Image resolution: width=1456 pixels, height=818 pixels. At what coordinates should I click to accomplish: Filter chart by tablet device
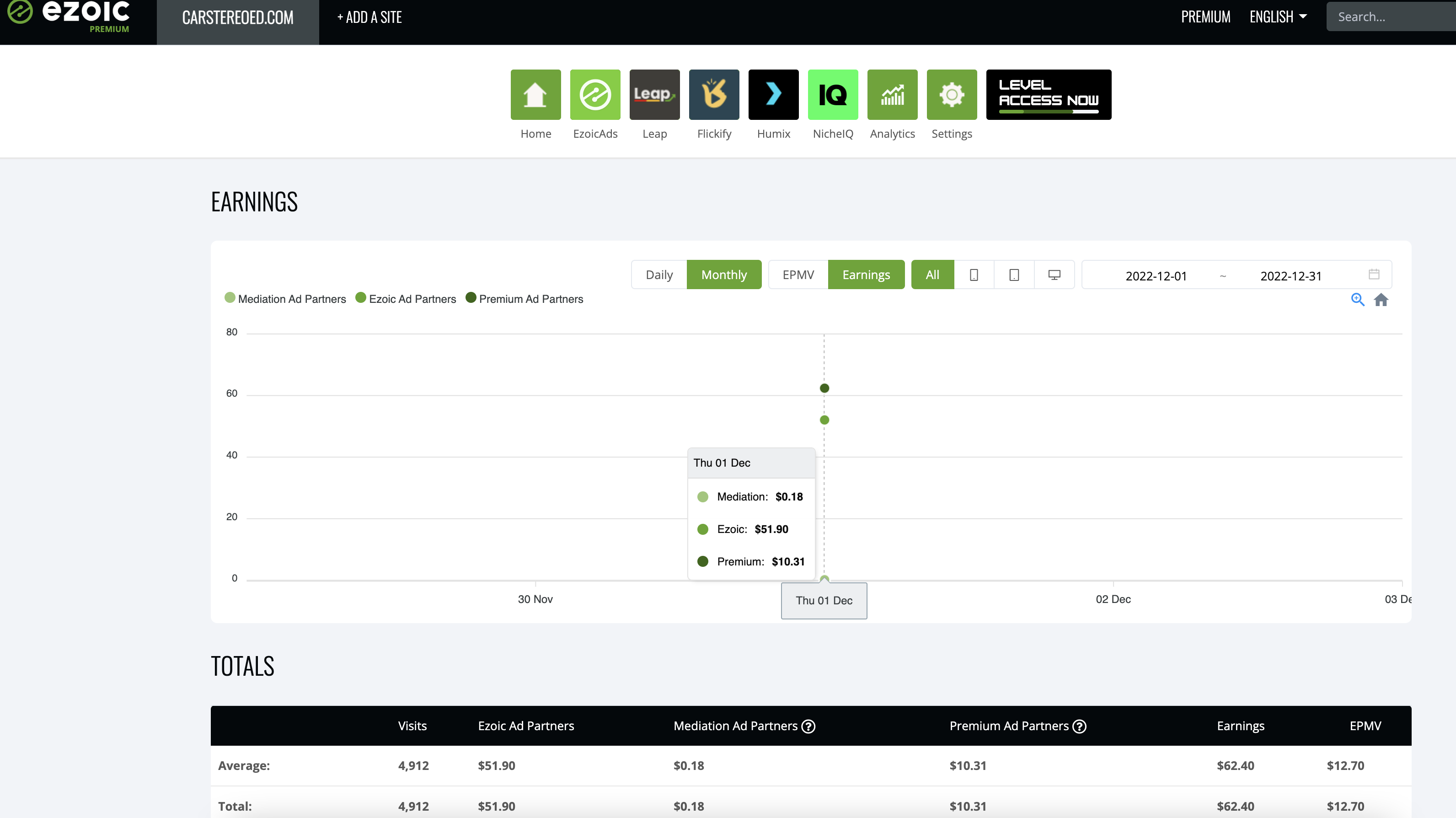pyautogui.click(x=1014, y=275)
